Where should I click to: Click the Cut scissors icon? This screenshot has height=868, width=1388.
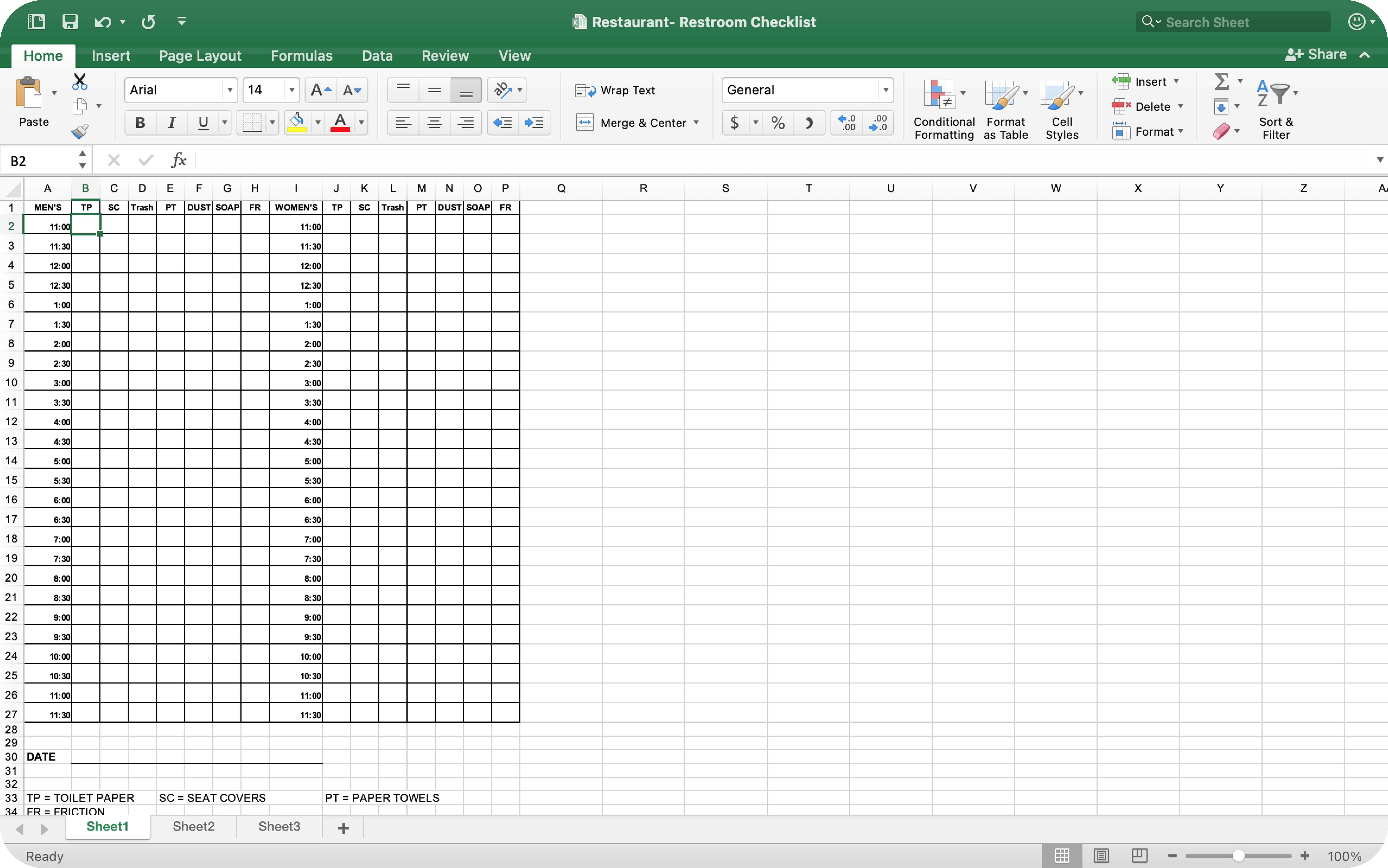80,82
